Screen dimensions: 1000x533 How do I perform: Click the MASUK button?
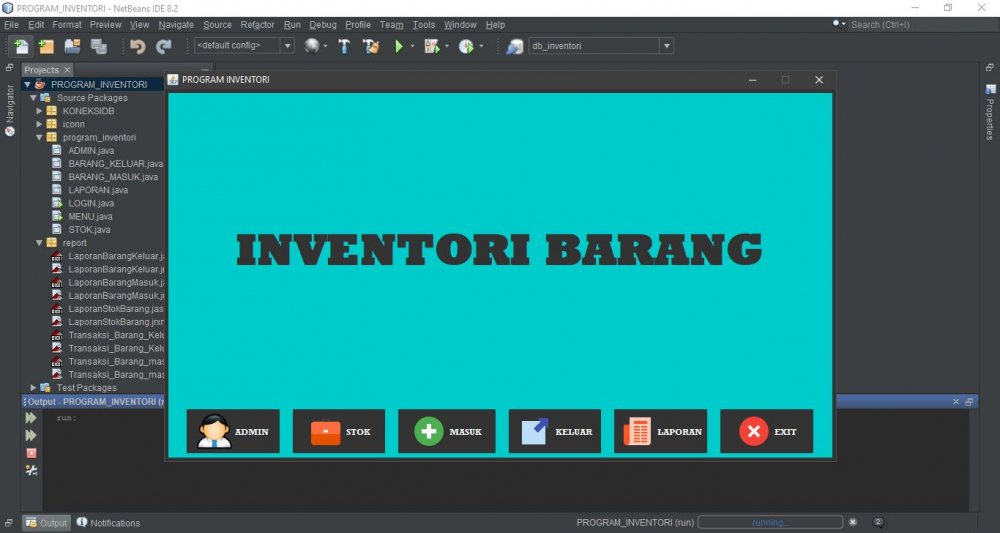(x=446, y=432)
